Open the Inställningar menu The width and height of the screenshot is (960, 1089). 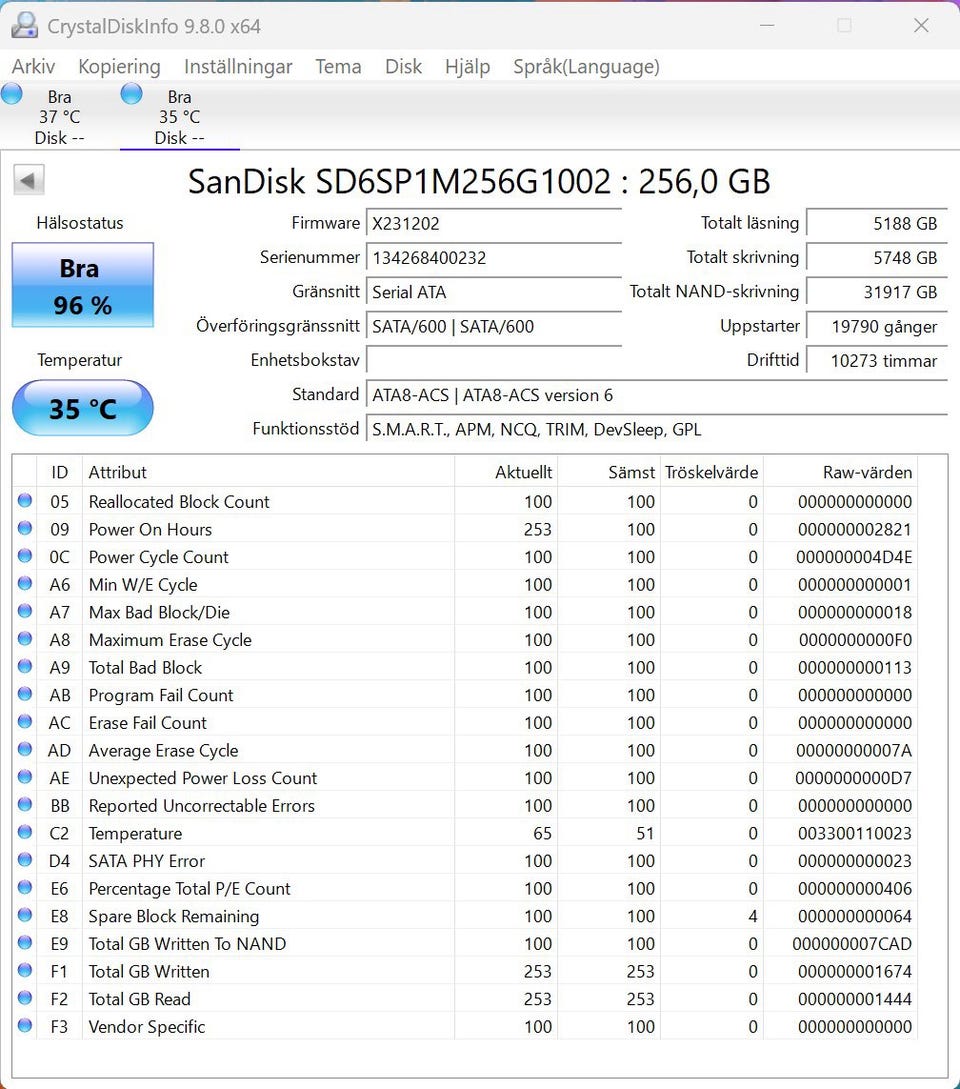coord(238,67)
